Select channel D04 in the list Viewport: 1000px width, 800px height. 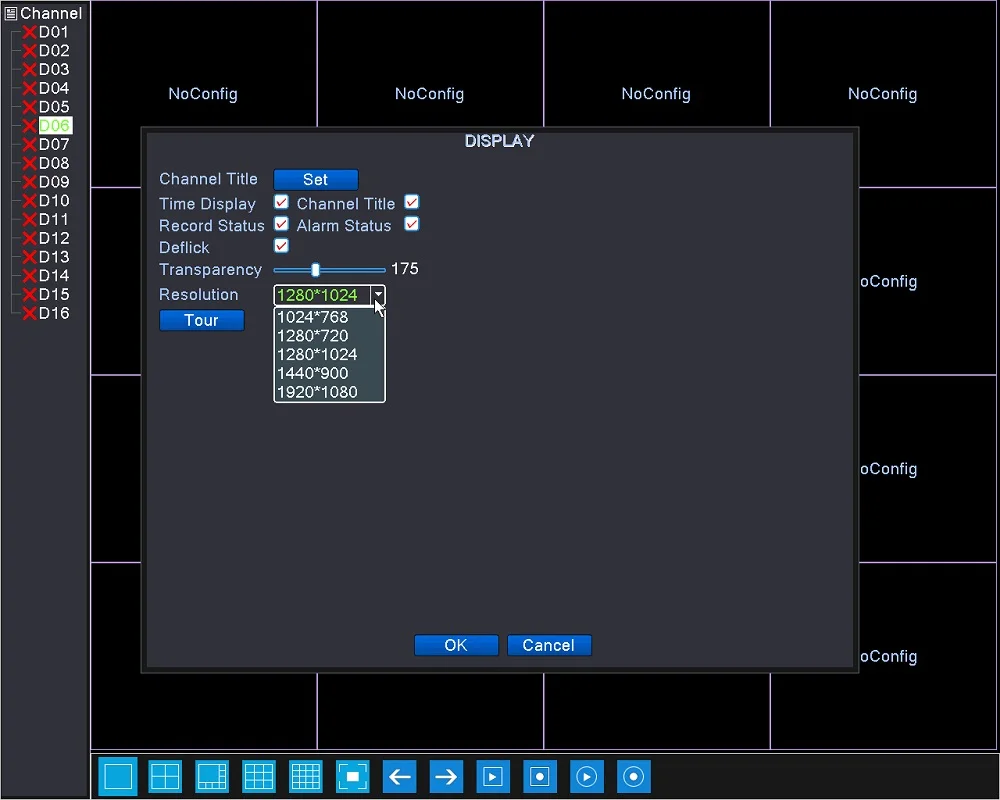[54, 88]
